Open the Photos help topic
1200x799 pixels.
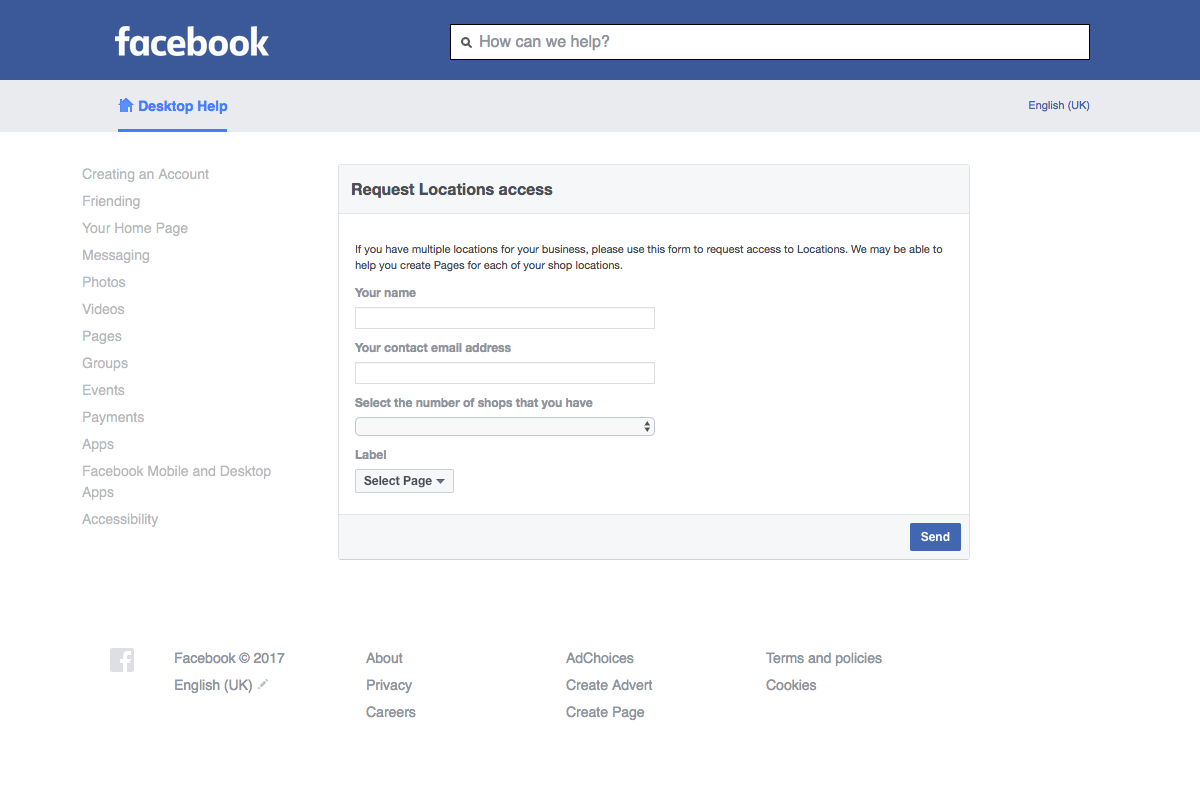[x=104, y=282]
